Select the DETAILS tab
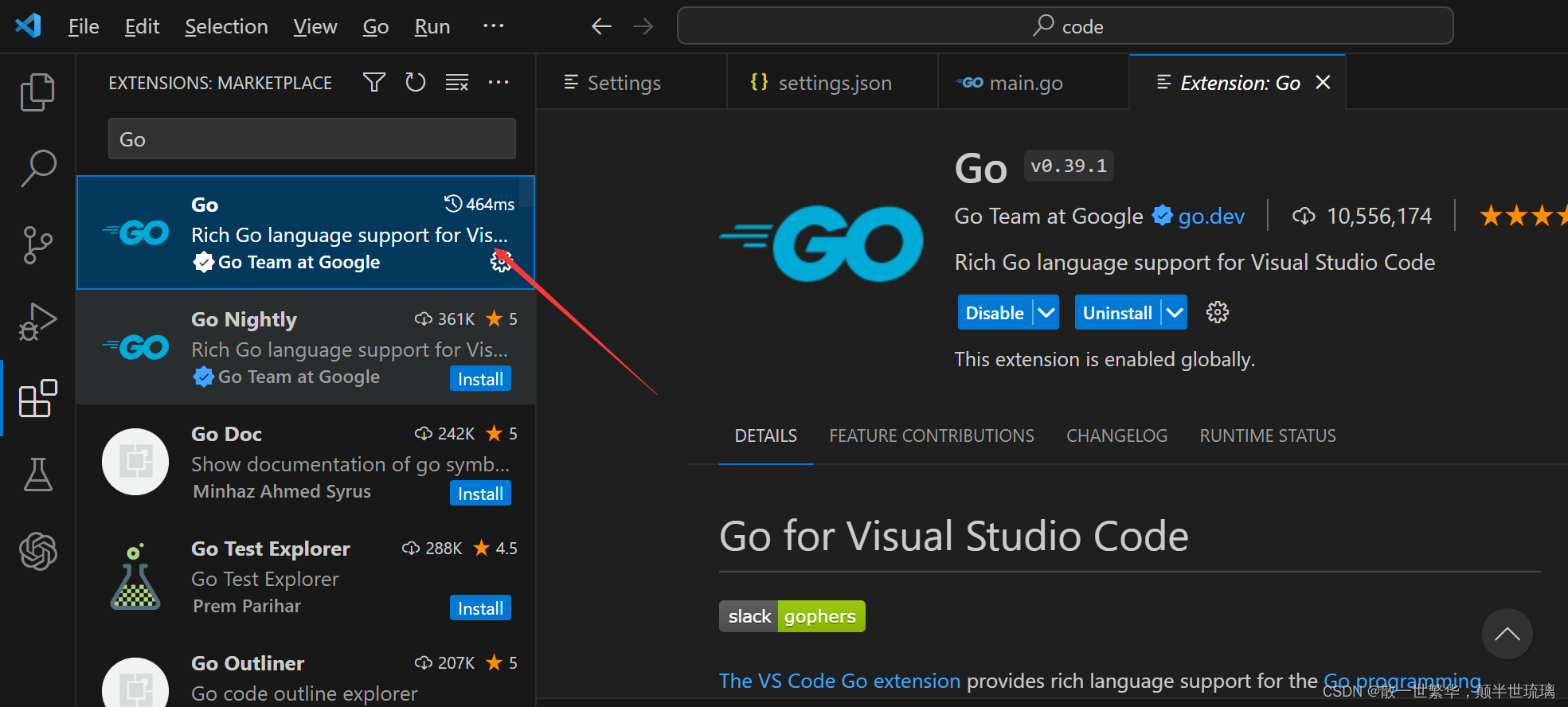 (x=765, y=436)
